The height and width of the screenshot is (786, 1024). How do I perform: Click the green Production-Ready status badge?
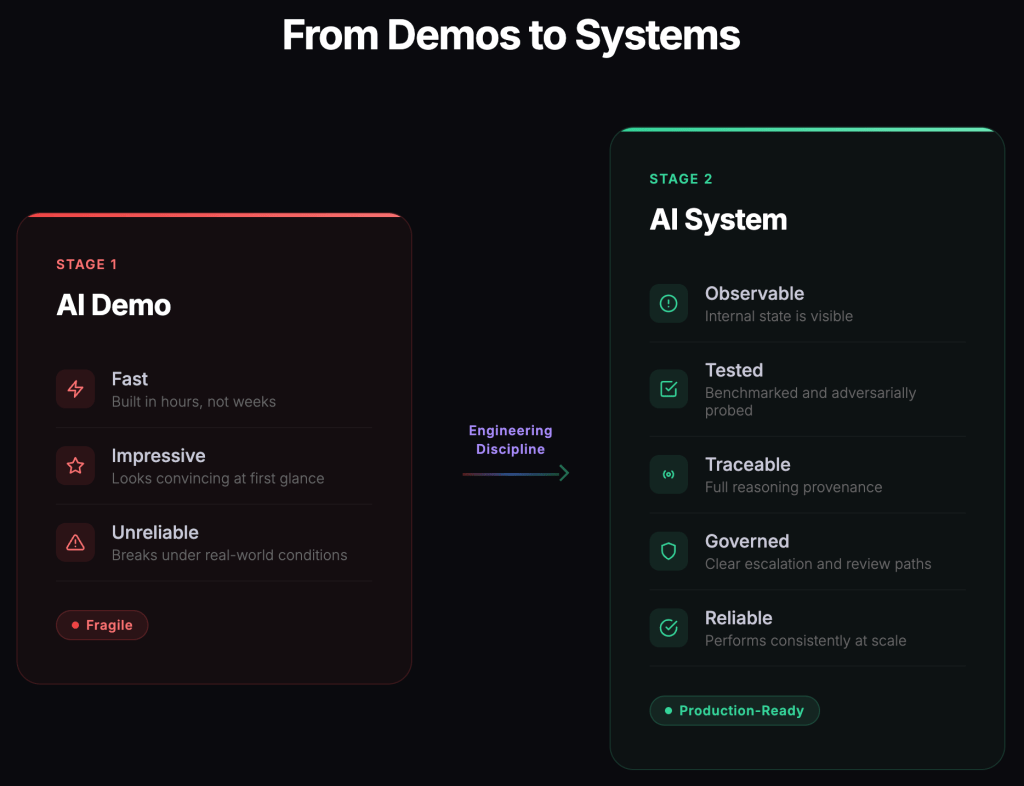(734, 711)
